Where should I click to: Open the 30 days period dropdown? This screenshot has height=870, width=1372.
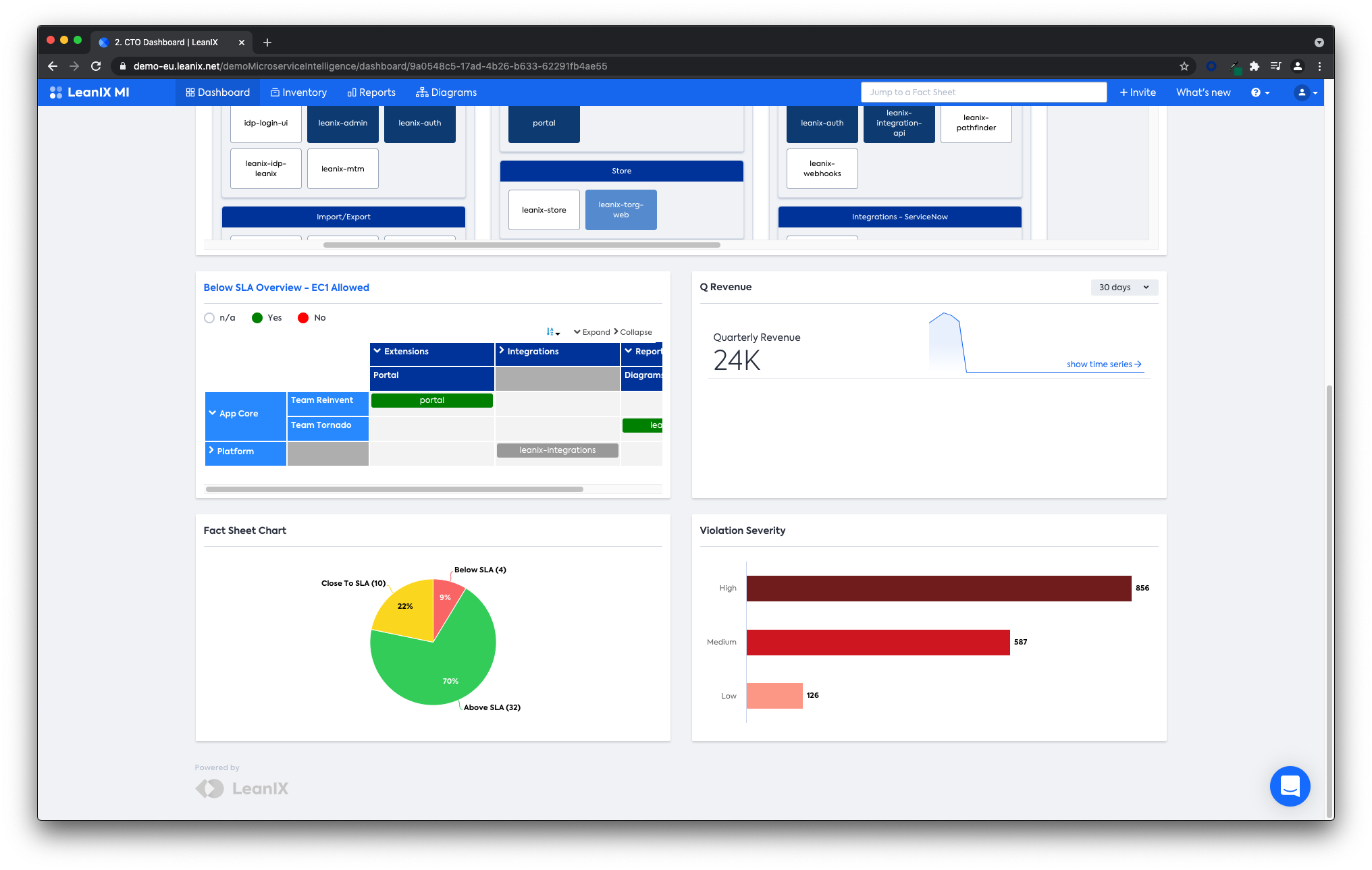click(1124, 288)
